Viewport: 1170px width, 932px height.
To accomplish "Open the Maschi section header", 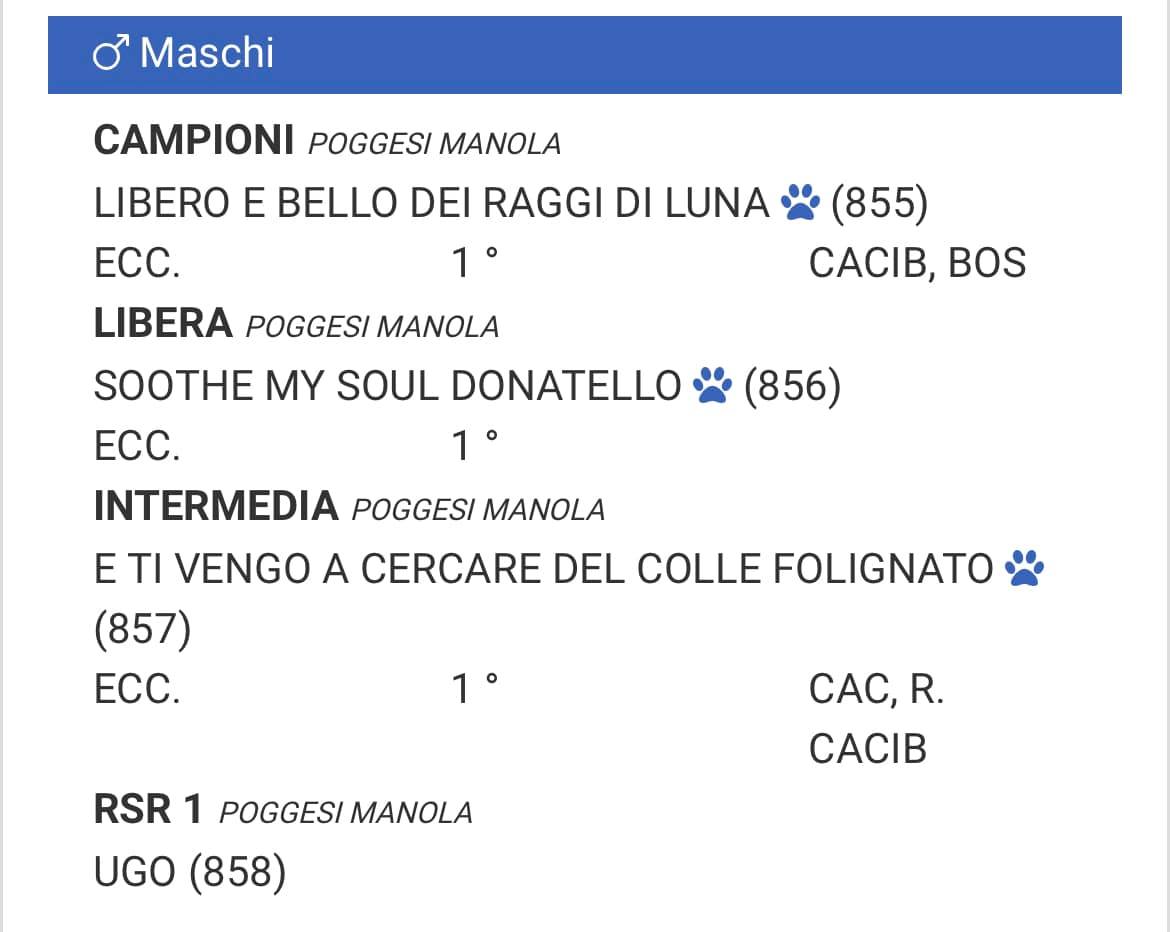I will [x=584, y=55].
